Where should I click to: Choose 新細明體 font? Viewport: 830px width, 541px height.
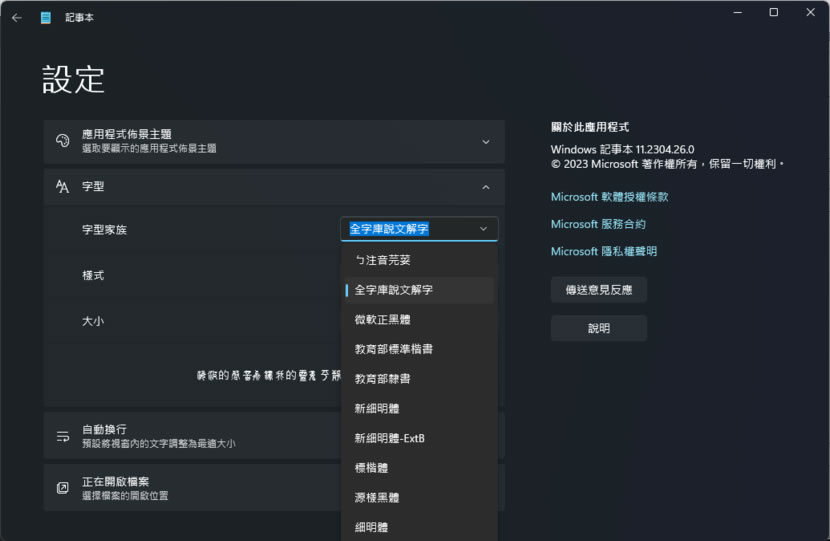[x=419, y=409]
